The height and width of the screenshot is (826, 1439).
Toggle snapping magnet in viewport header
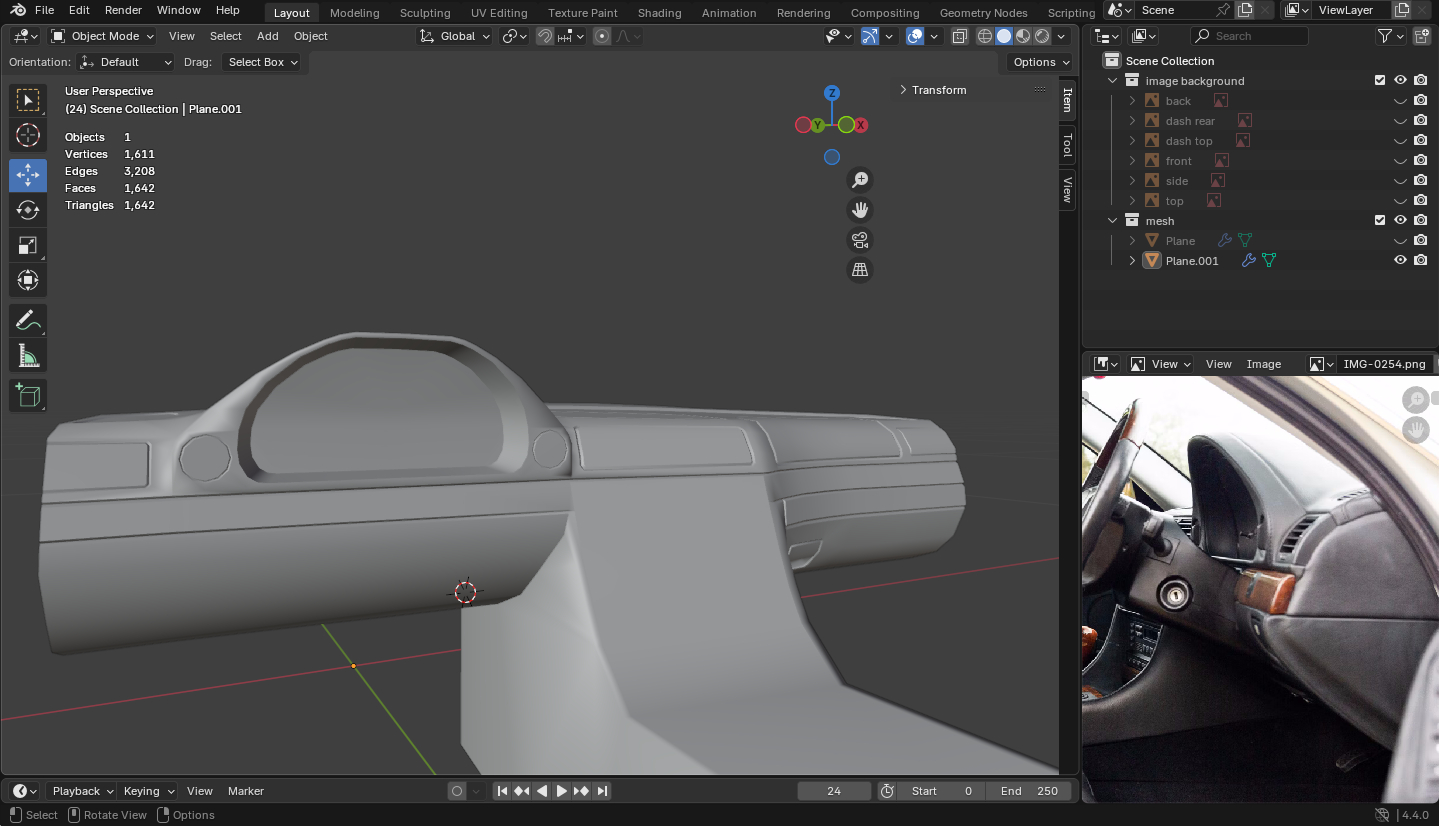[545, 36]
